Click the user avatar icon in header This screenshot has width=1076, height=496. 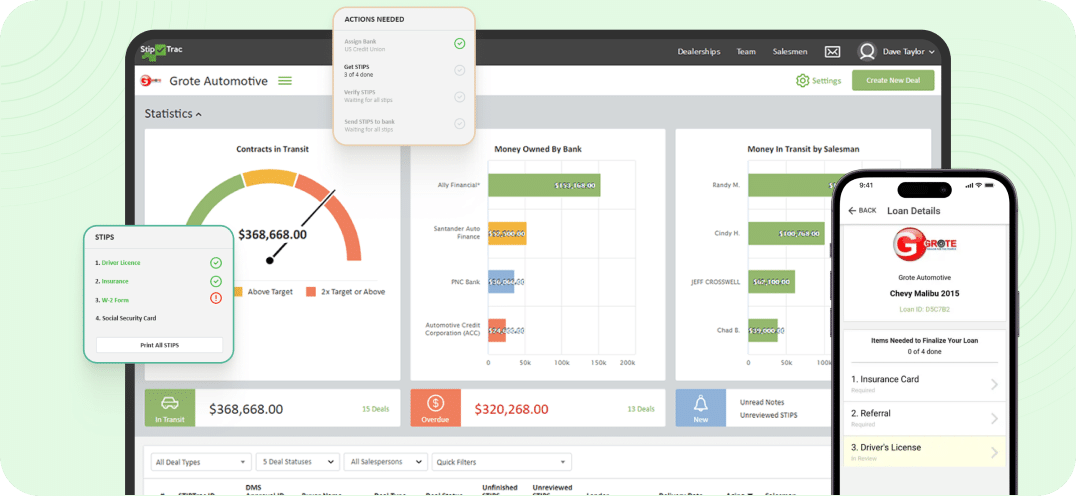[867, 52]
